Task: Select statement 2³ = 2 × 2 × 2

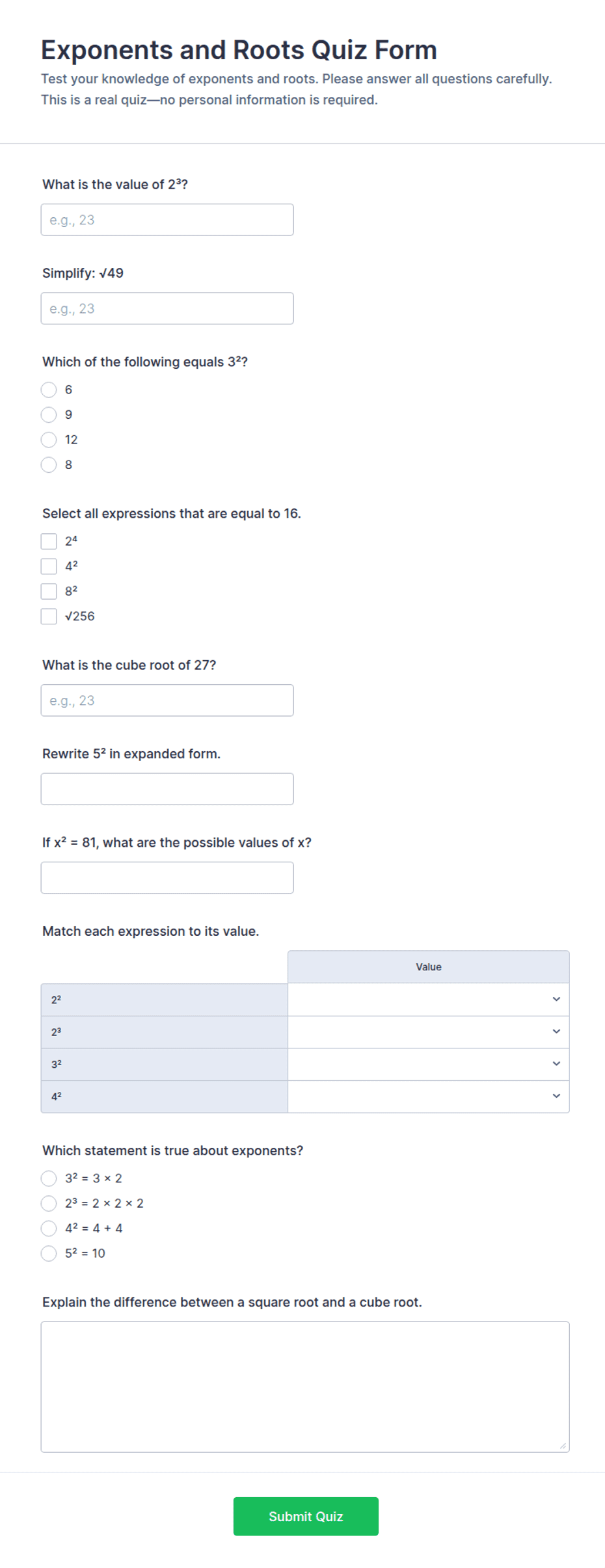Action: (49, 1204)
